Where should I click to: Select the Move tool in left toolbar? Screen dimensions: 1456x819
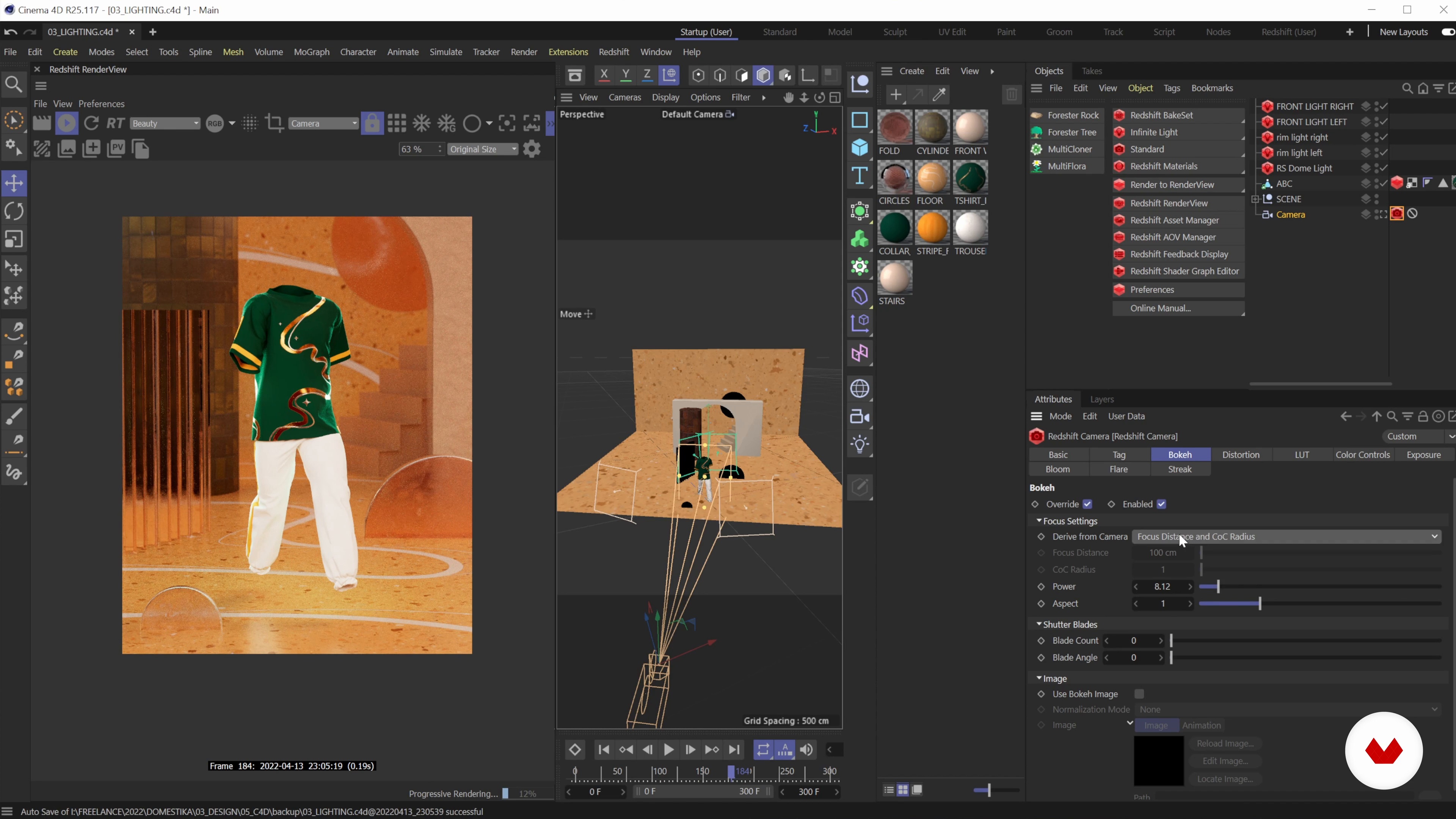tap(14, 183)
